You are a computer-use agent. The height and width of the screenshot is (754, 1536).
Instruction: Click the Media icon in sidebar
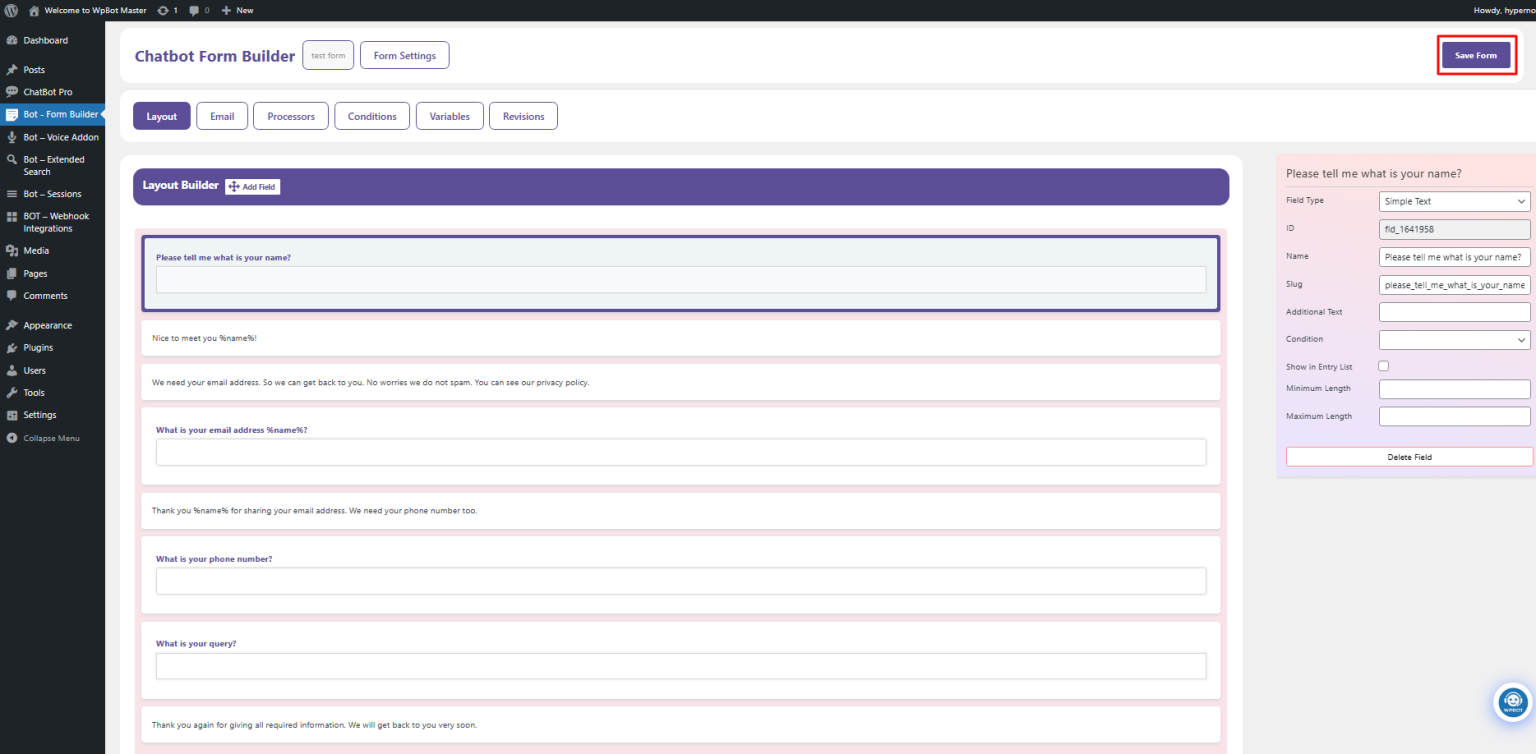point(12,251)
